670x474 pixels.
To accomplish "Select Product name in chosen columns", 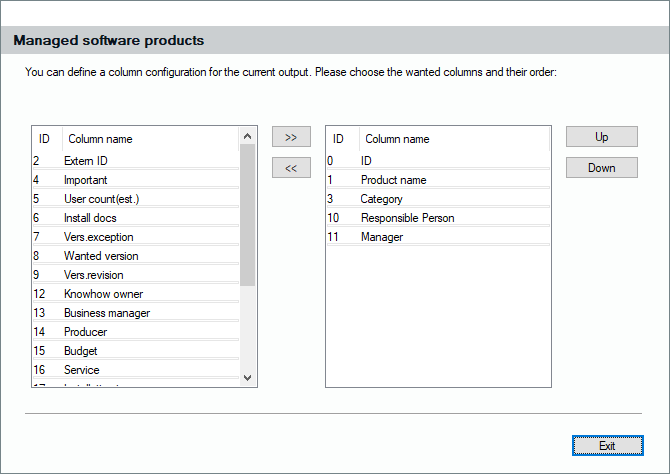I will [x=393, y=180].
